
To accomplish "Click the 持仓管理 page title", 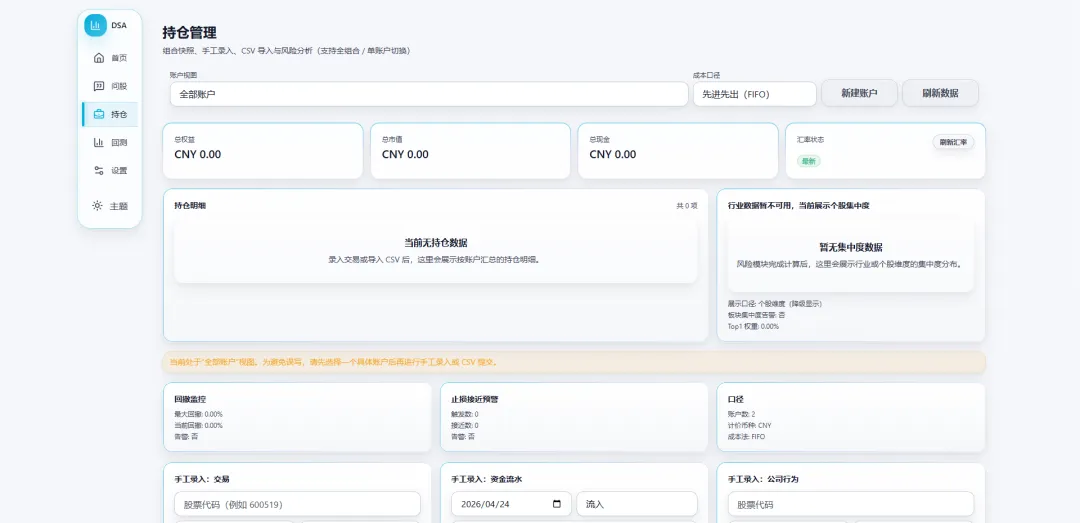I will click(x=189, y=32).
